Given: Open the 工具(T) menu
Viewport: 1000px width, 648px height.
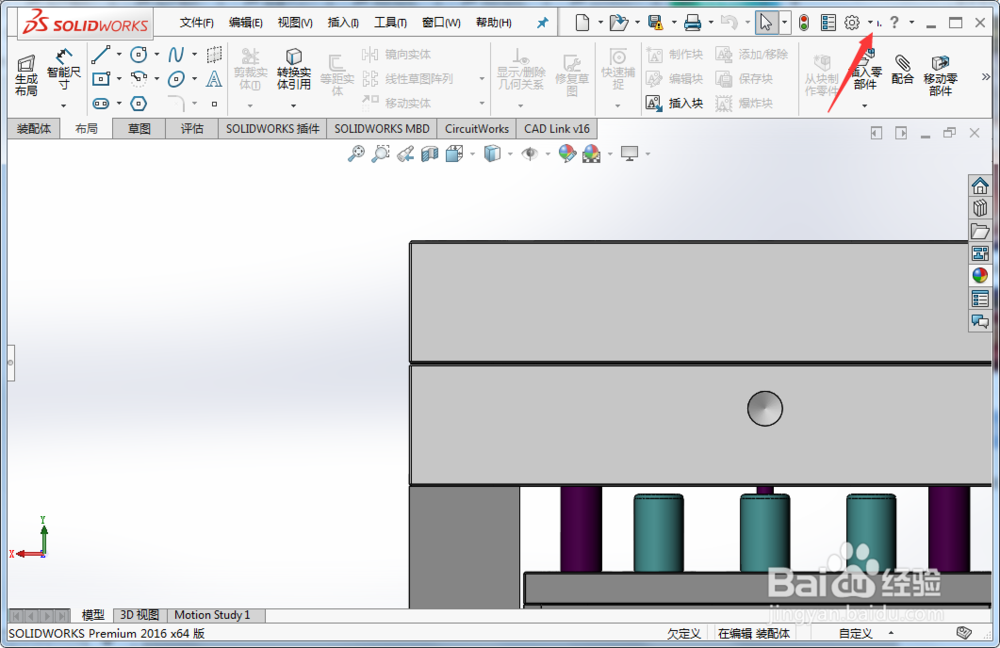Looking at the screenshot, I should click(390, 23).
